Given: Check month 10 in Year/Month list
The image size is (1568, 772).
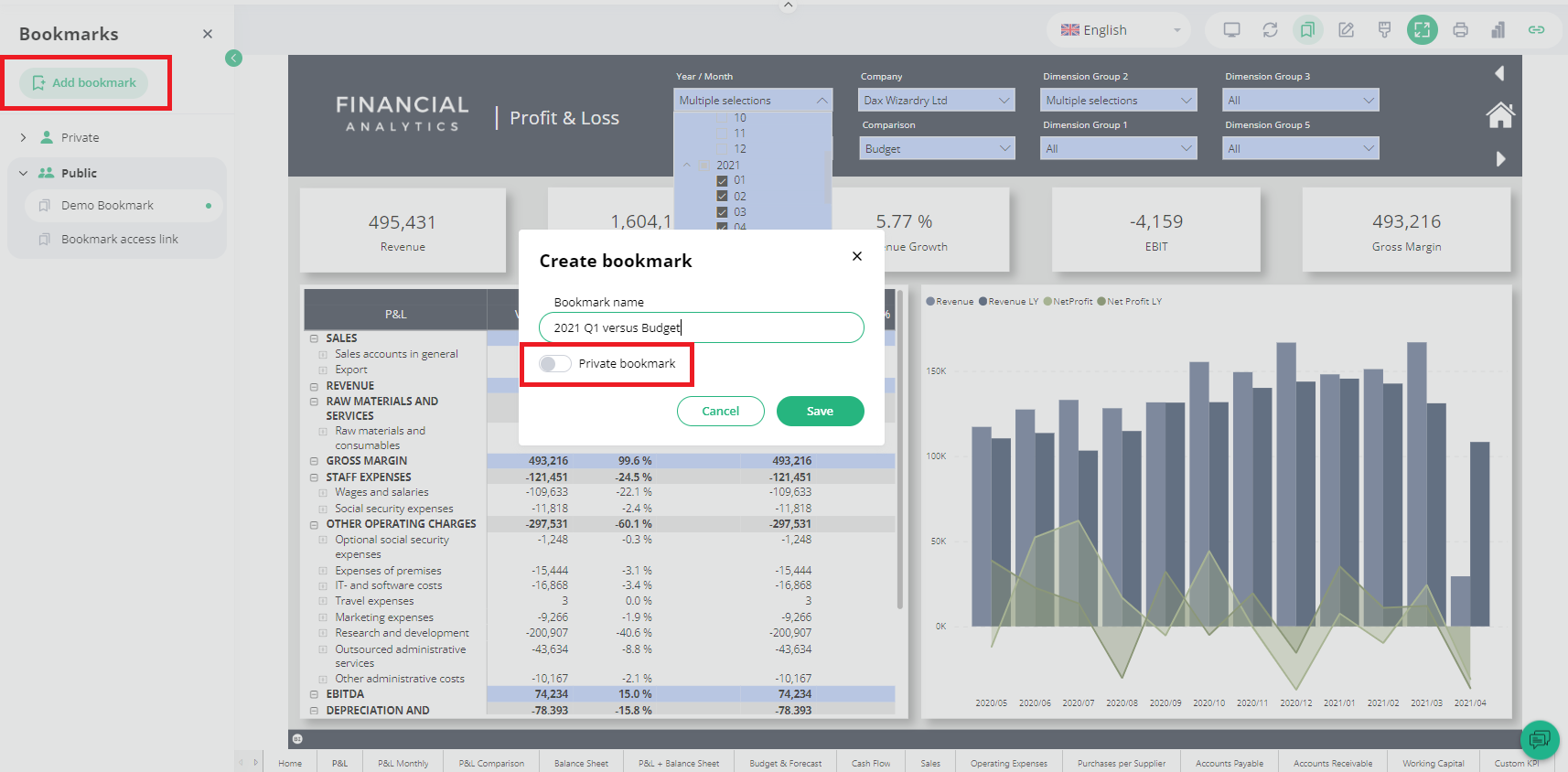Looking at the screenshot, I should pyautogui.click(x=723, y=118).
